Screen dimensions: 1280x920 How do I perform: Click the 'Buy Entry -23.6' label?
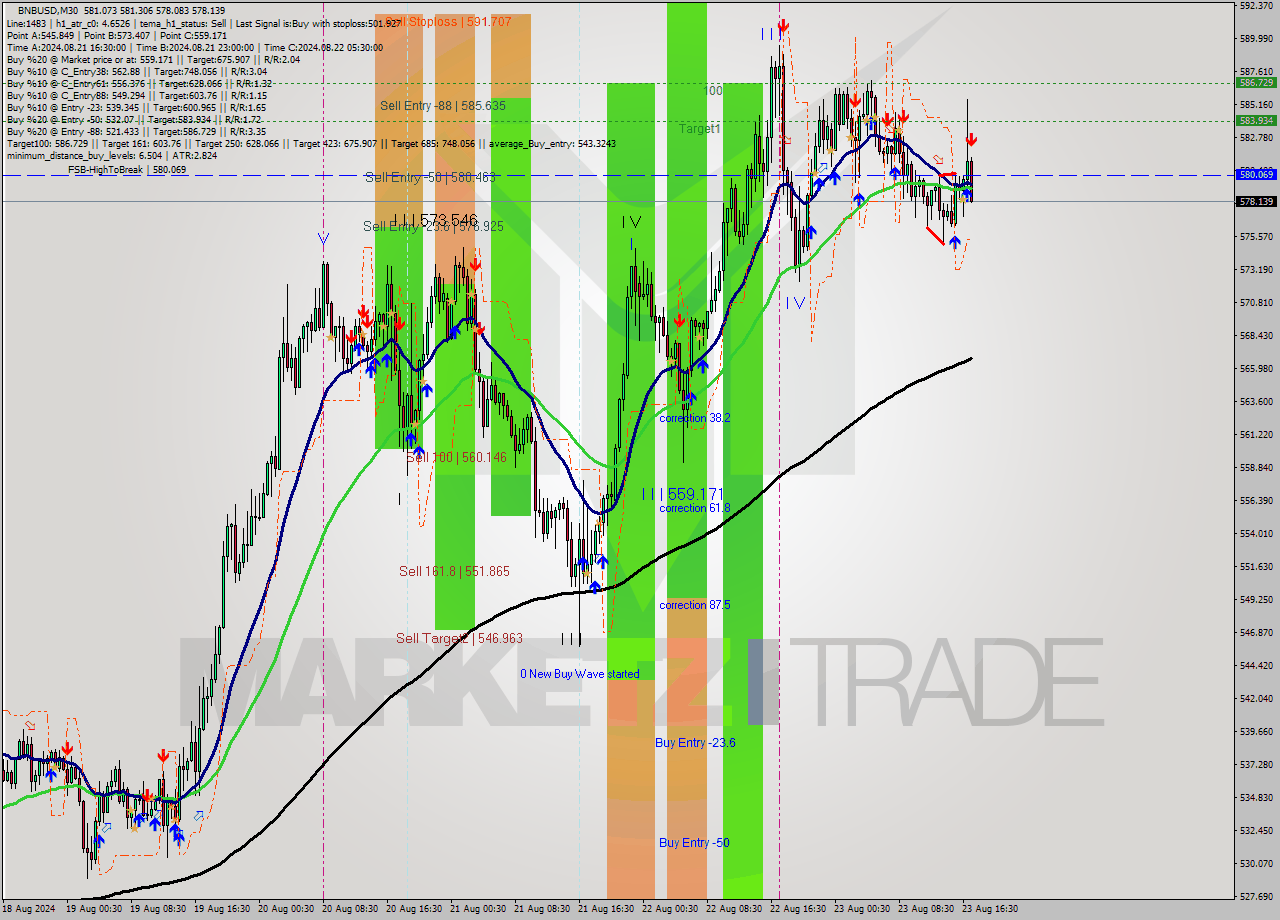tap(695, 742)
